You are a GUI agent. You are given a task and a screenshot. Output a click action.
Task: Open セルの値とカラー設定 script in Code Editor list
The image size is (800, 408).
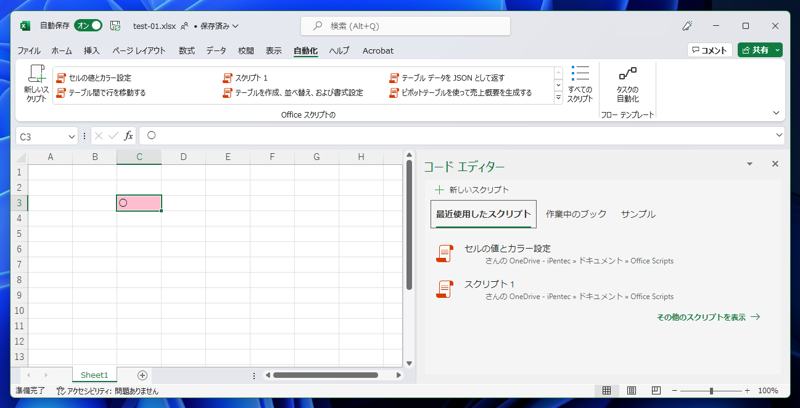555,253
